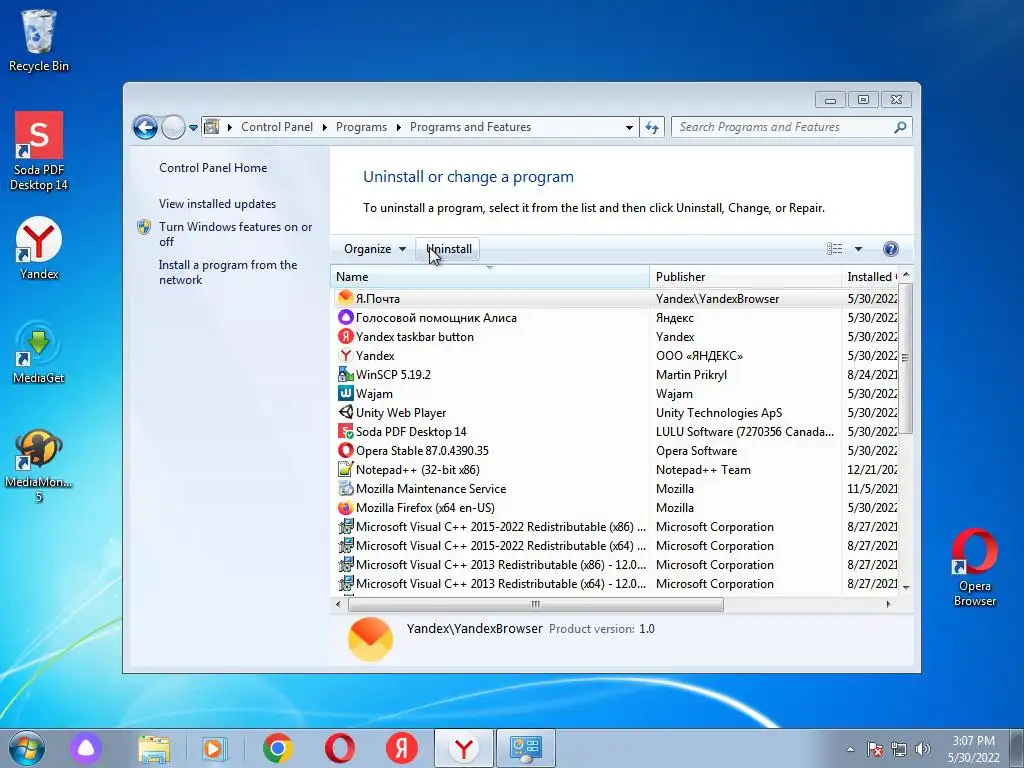The width and height of the screenshot is (1024, 768).
Task: Open Control Panel Home link
Action: [213, 168]
